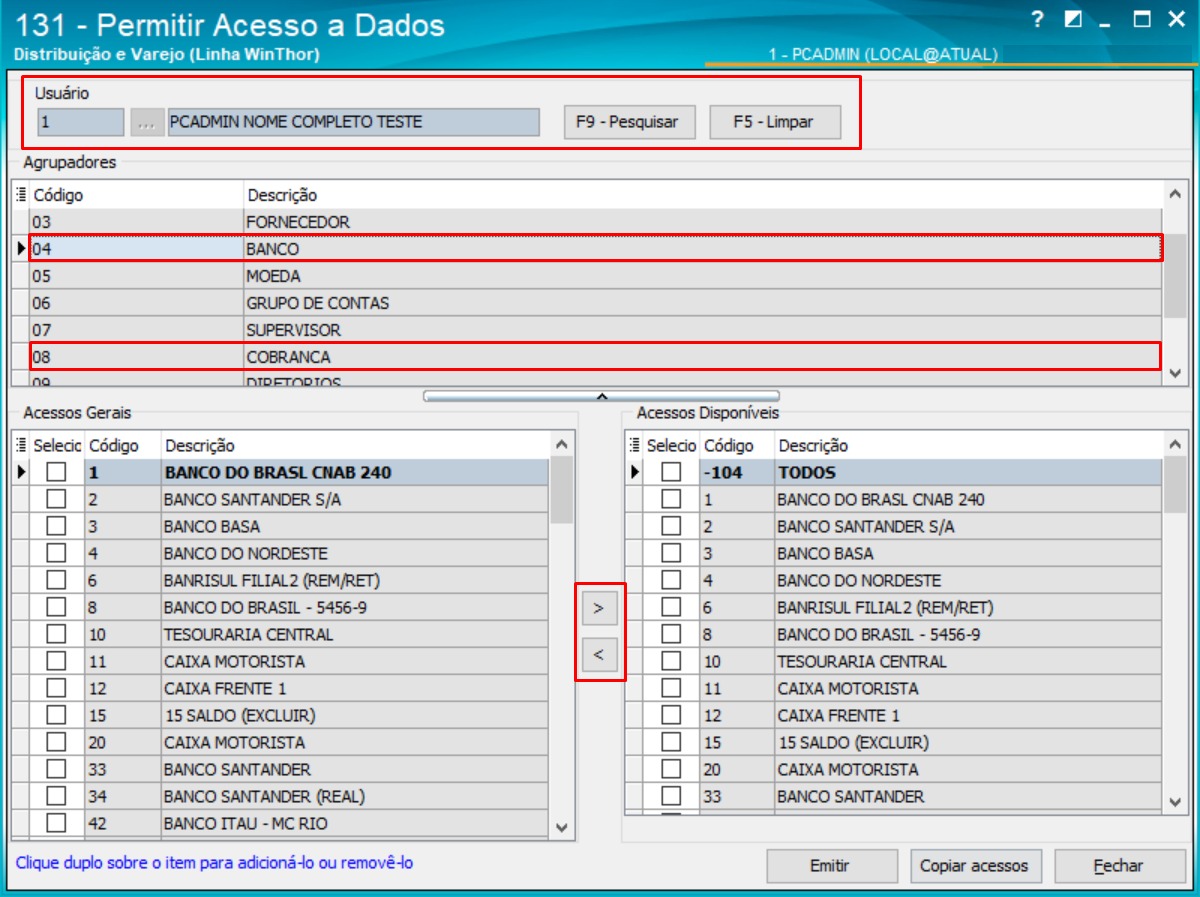
Task: Click scroll up arrow in Acessos Disponíveis list
Action: (1174, 443)
